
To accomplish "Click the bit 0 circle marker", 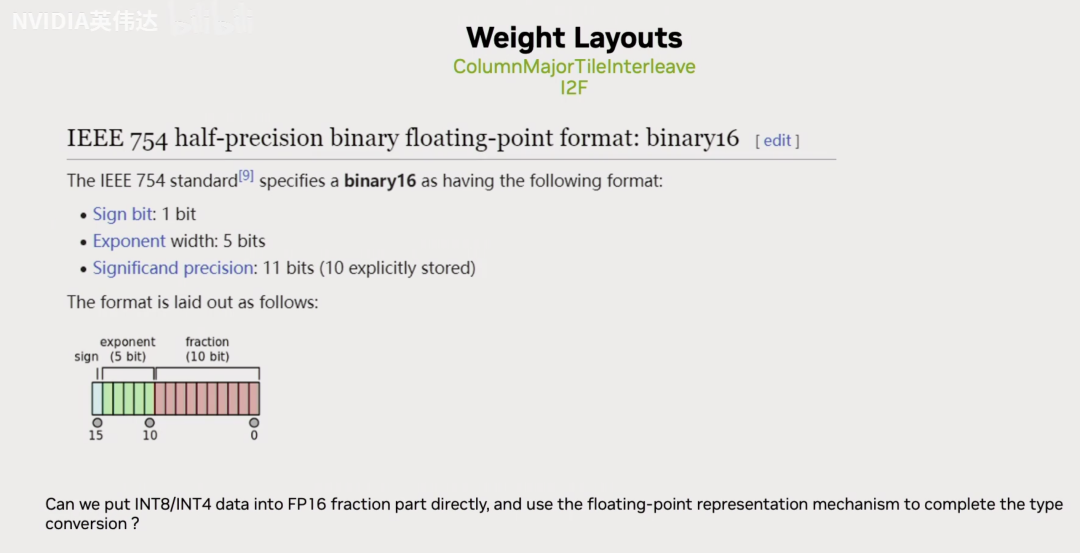I will pyautogui.click(x=254, y=423).
